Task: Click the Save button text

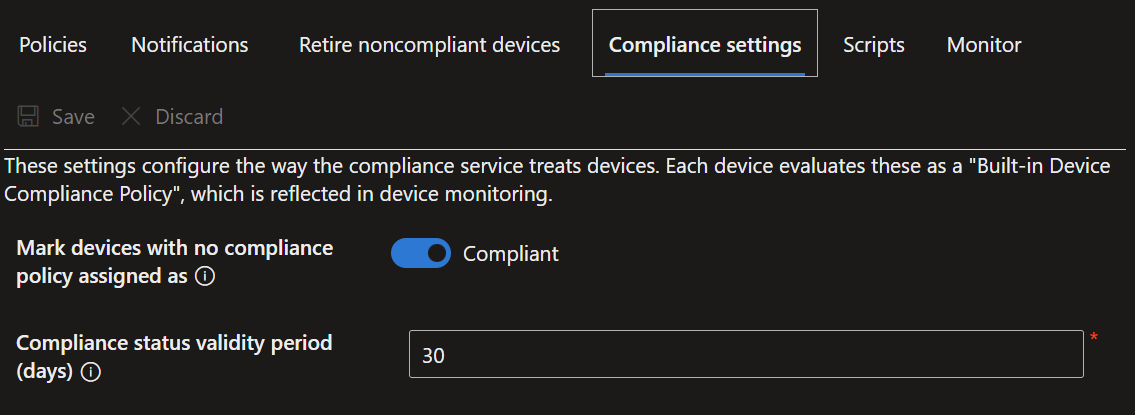Action: 73,117
